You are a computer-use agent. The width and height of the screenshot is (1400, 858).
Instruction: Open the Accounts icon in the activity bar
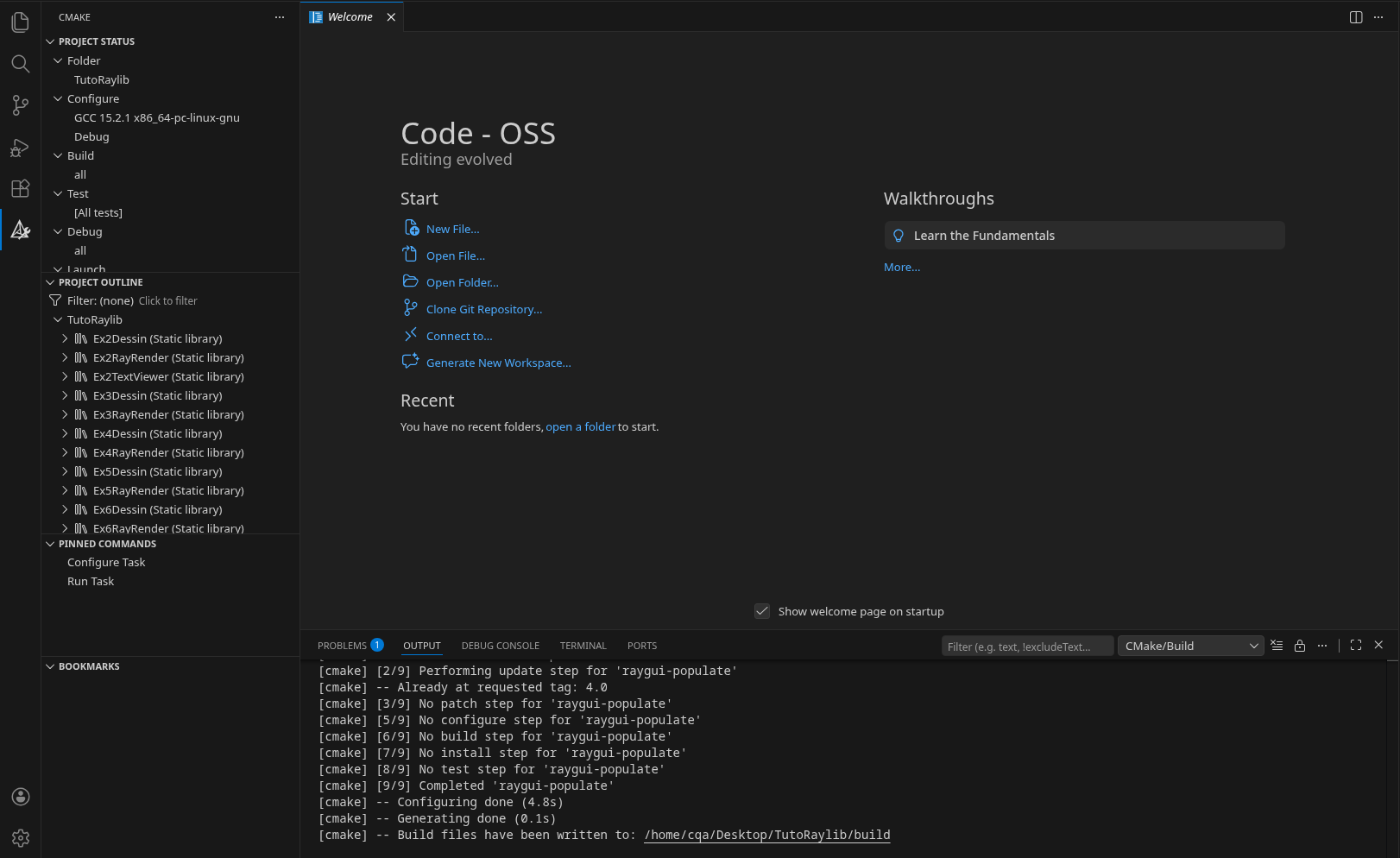click(21, 797)
